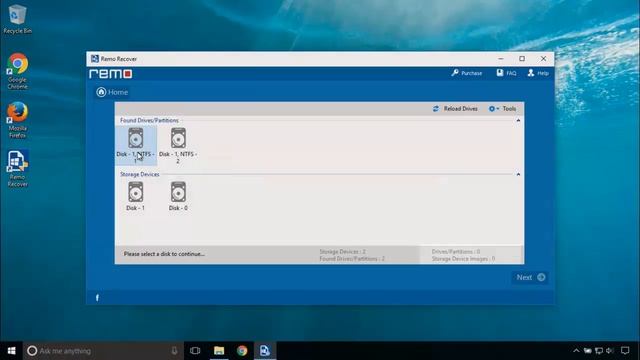Image resolution: width=640 pixels, height=360 pixels.
Task: Select the Disk - 1, NTFS - 2 partition
Action: click(178, 145)
